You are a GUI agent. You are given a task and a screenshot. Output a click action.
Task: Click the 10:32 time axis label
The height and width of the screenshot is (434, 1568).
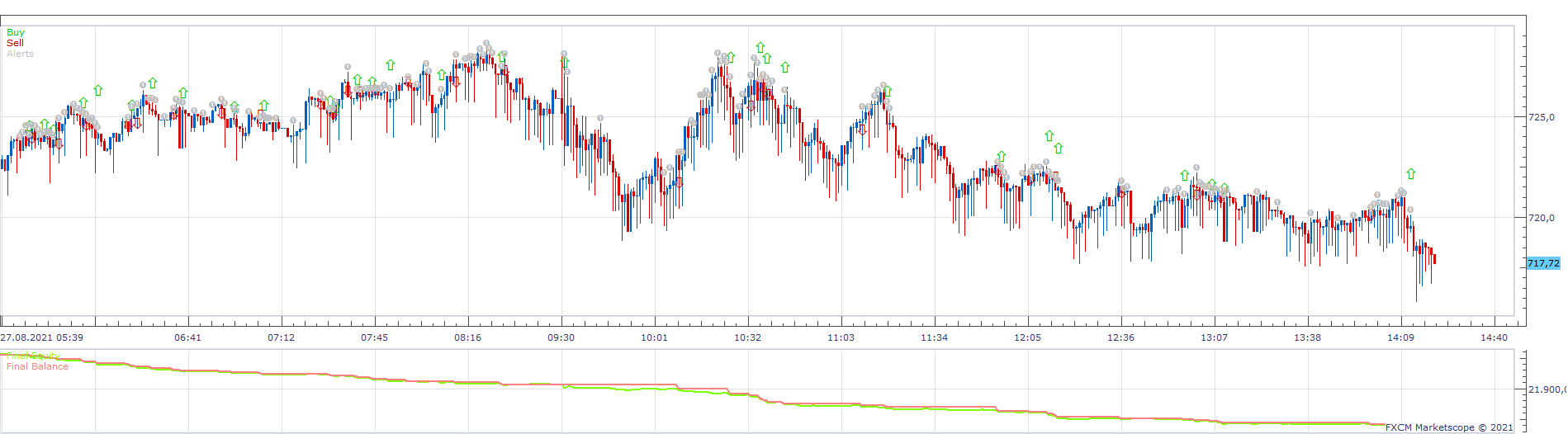(747, 337)
